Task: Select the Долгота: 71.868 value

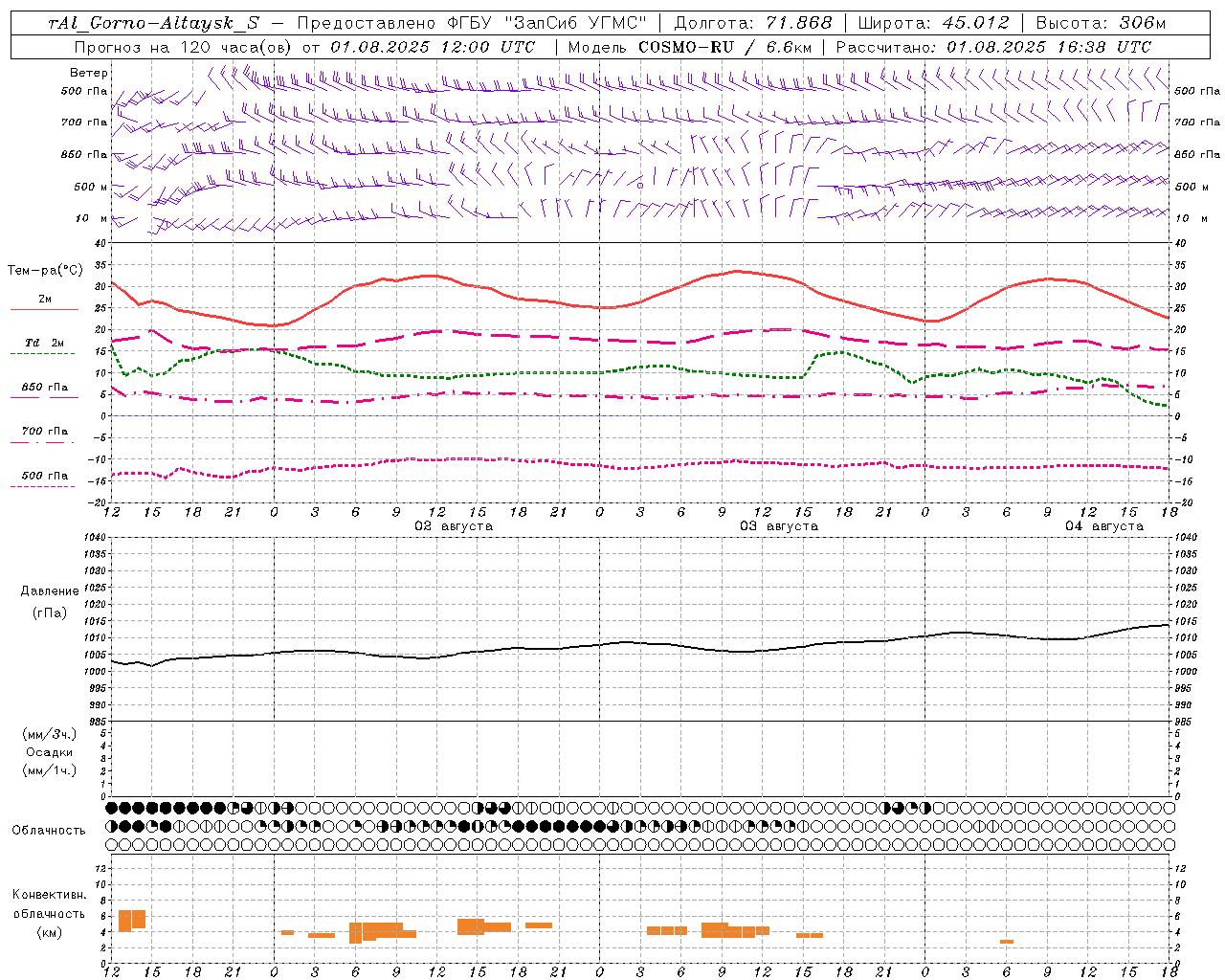Action: click(753, 23)
